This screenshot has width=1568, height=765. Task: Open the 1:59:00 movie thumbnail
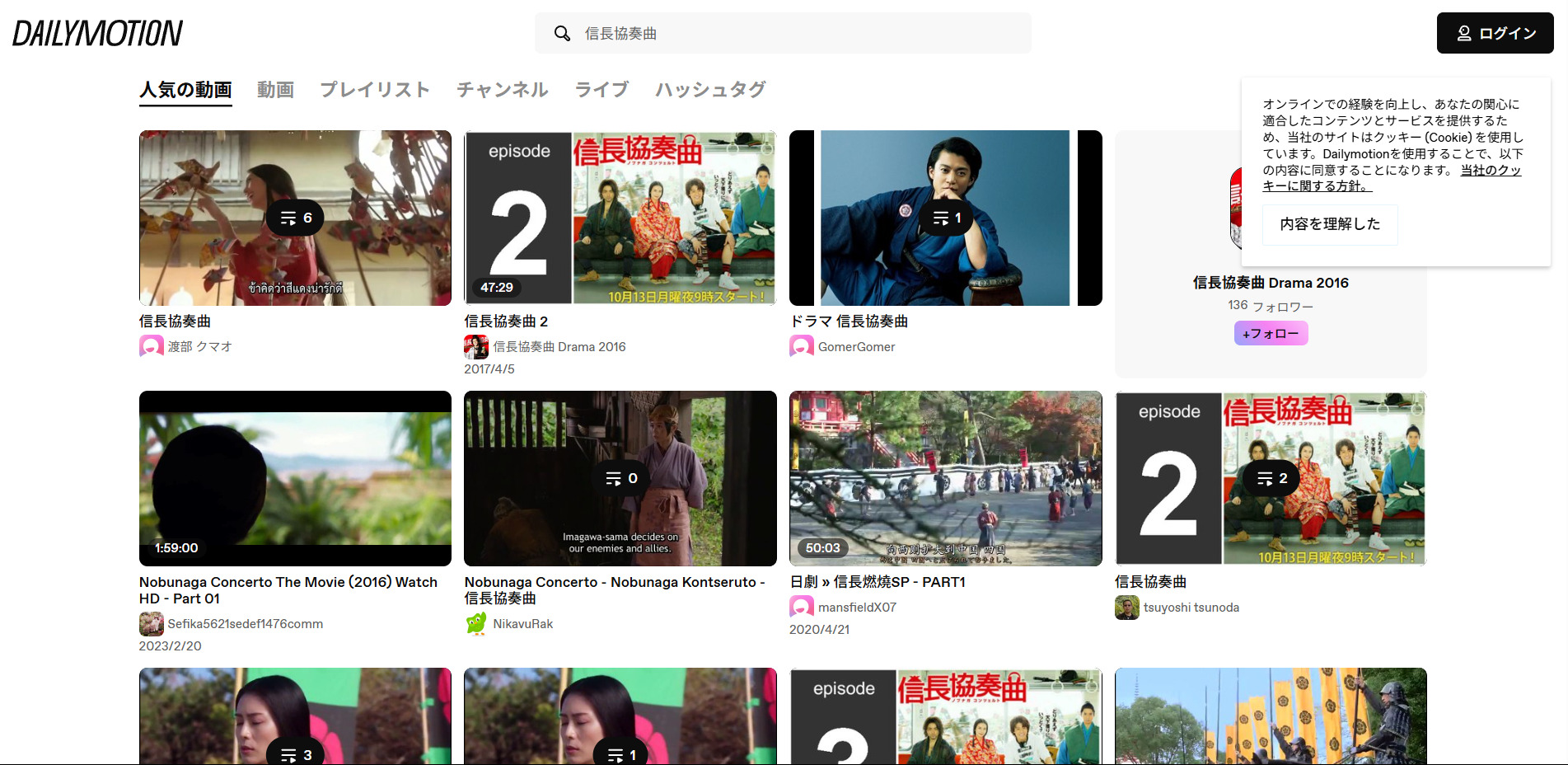click(x=295, y=478)
